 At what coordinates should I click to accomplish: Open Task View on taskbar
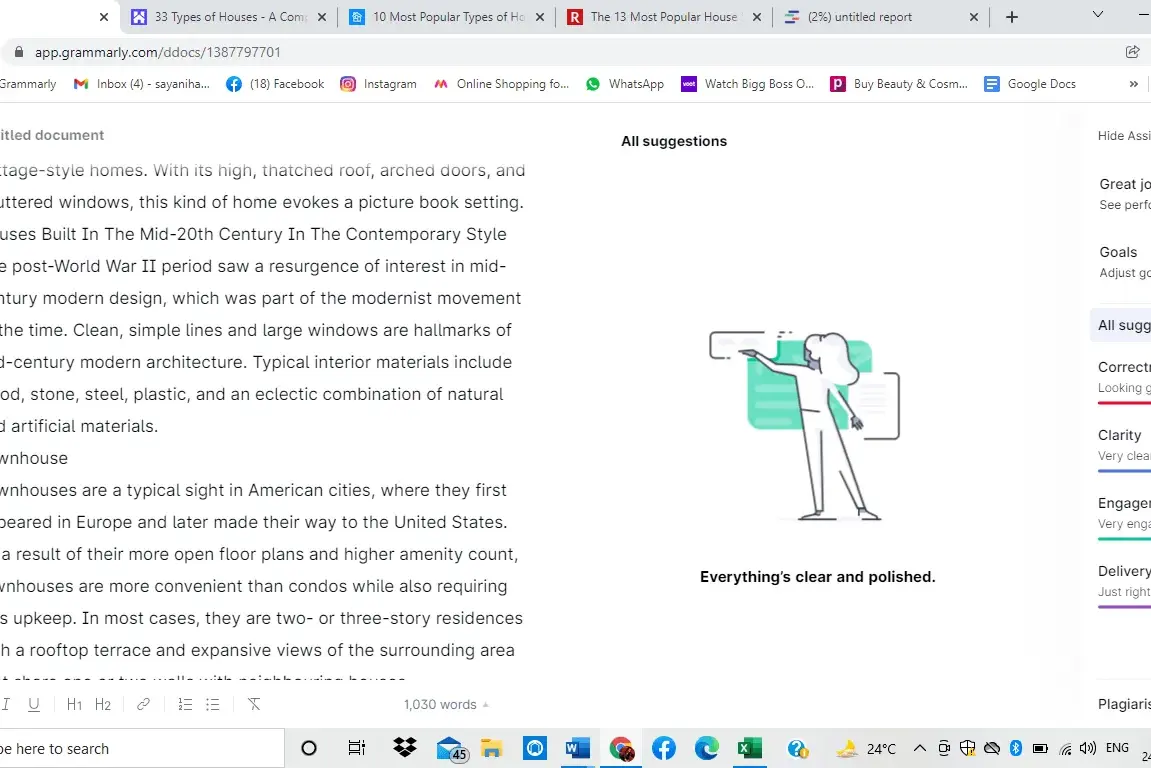356,748
